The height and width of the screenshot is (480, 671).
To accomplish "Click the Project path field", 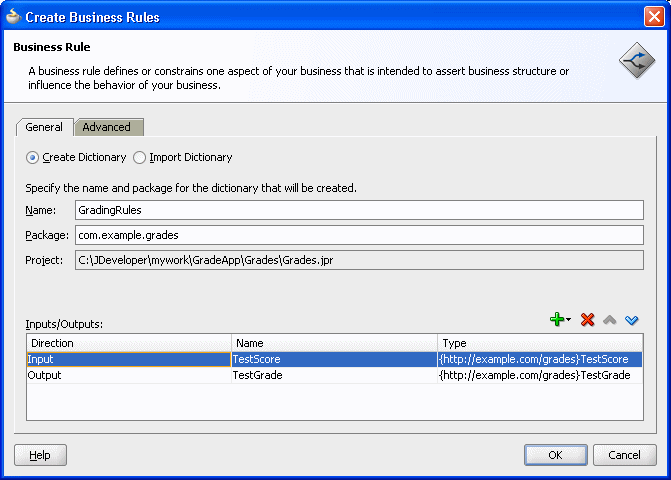I will click(359, 260).
